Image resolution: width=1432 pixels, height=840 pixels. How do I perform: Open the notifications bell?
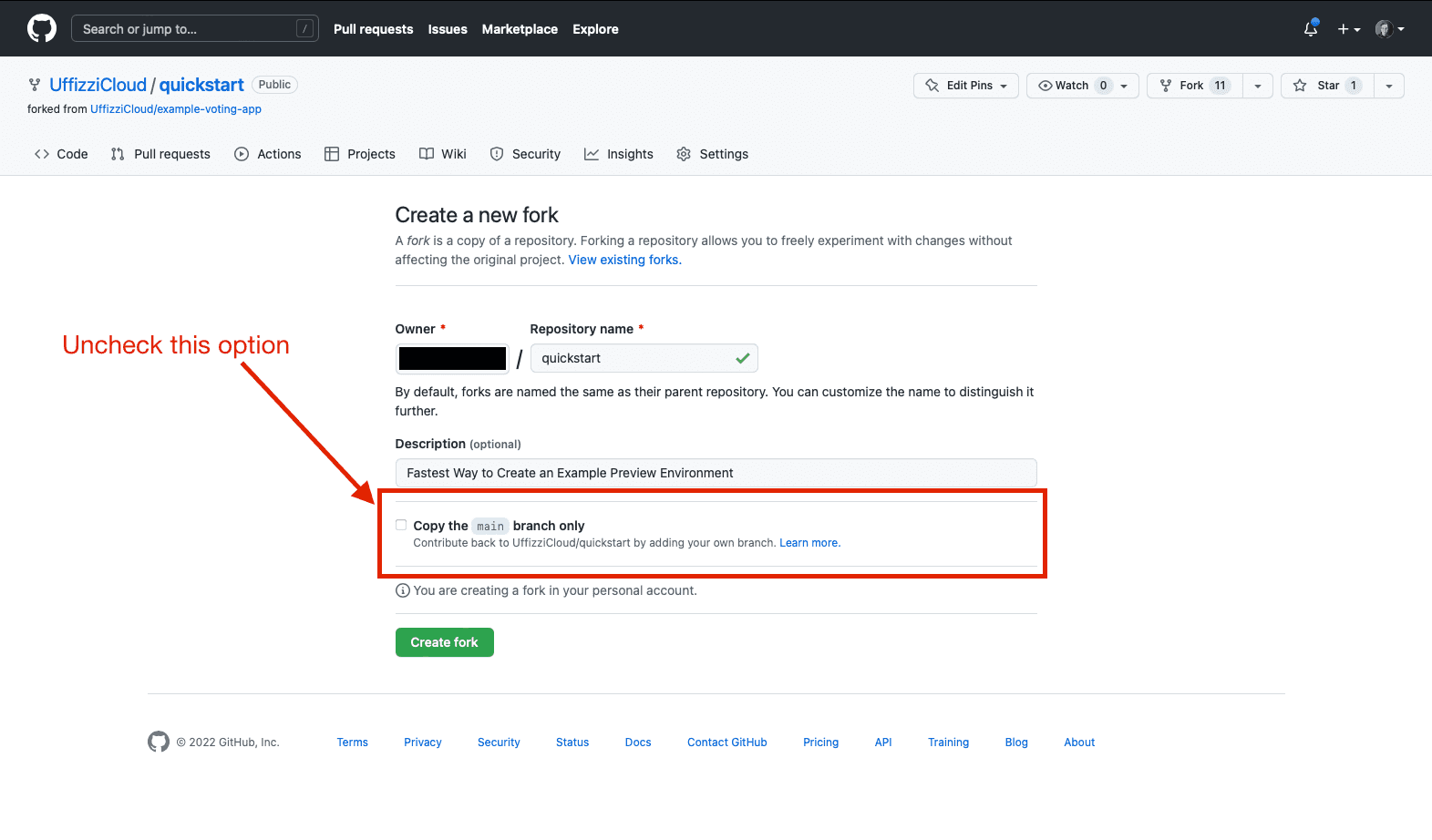click(x=1311, y=29)
